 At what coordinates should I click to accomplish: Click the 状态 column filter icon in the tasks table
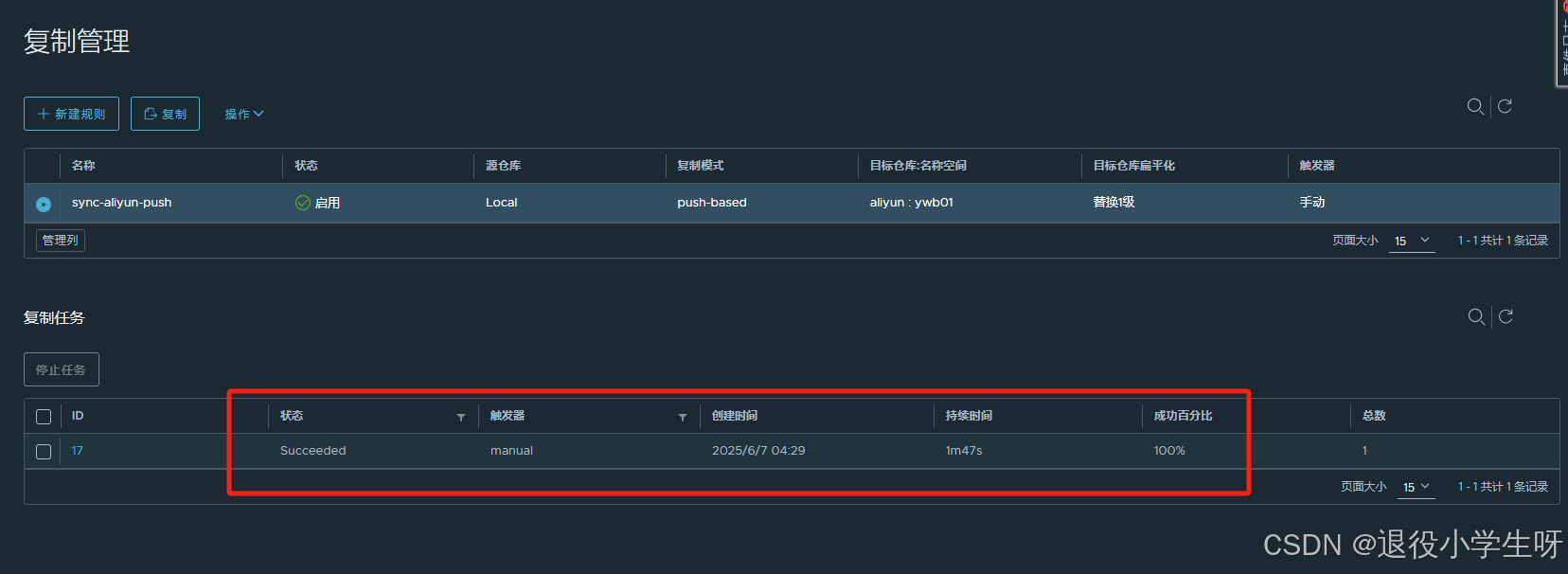coord(461,418)
